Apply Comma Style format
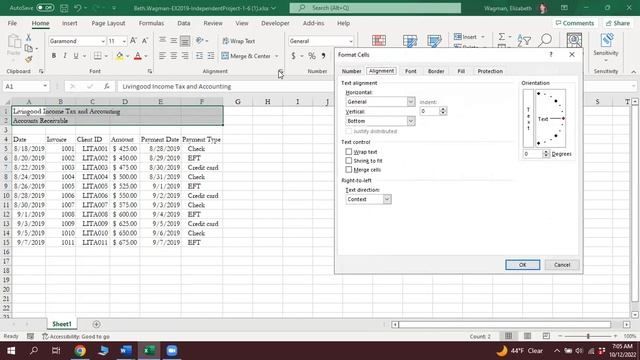The width and height of the screenshot is (640, 360). point(323,56)
